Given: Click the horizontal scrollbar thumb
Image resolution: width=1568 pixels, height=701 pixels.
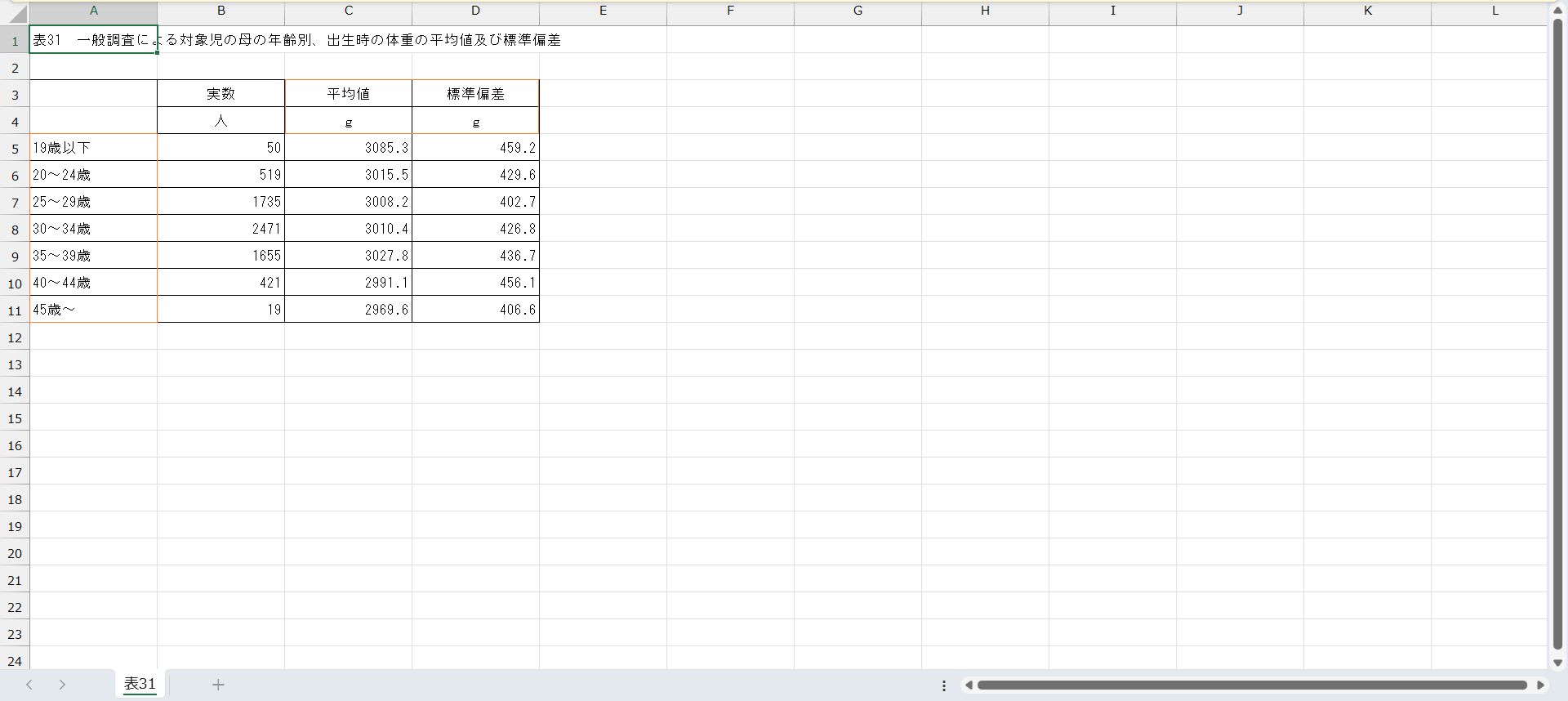Looking at the screenshot, I should (x=1251, y=685).
